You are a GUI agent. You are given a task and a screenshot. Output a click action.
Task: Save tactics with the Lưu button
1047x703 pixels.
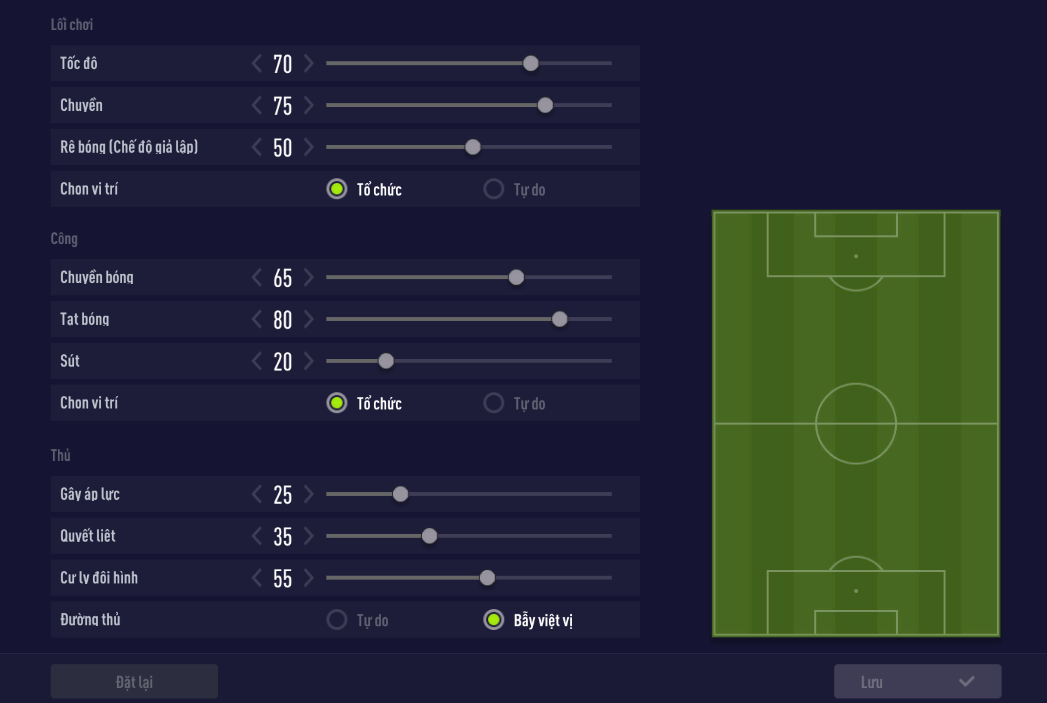pyautogui.click(x=917, y=682)
